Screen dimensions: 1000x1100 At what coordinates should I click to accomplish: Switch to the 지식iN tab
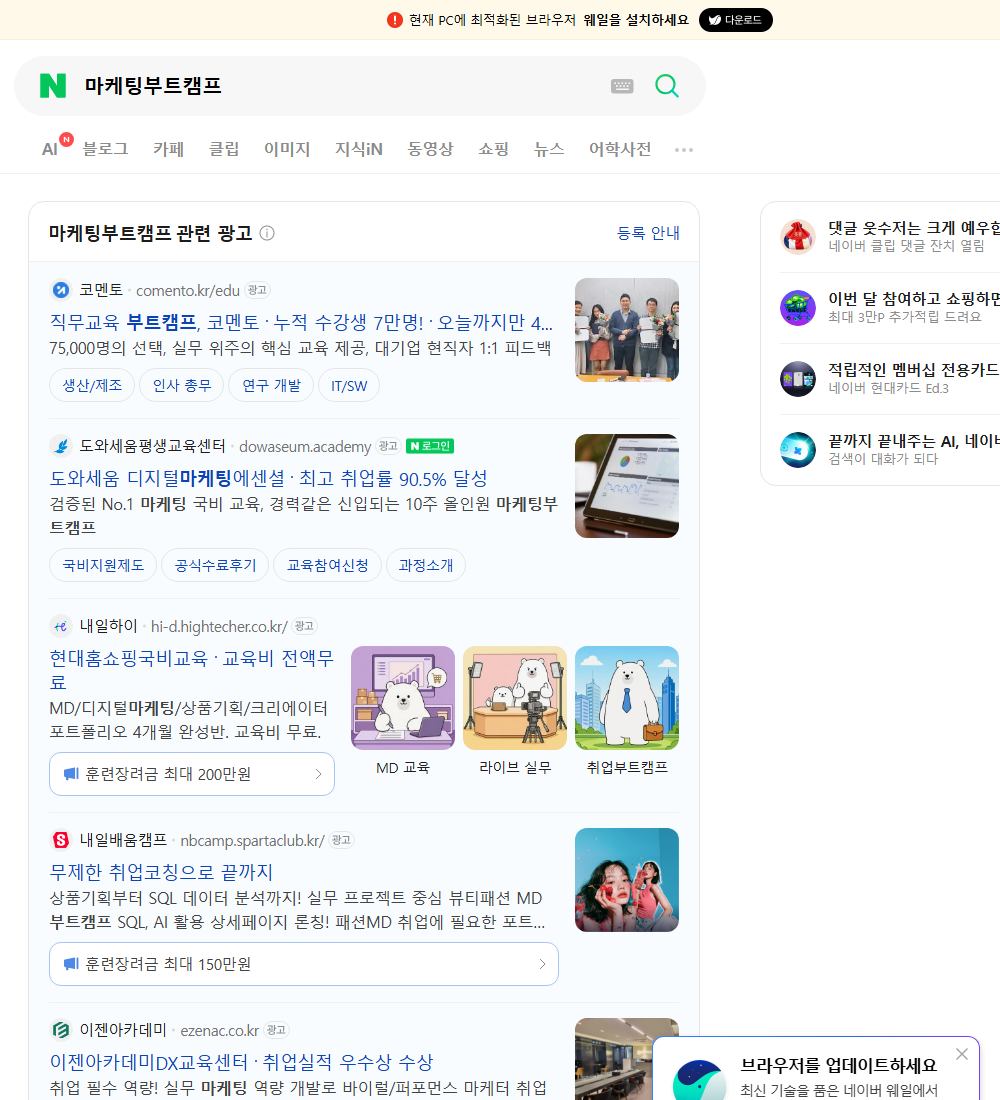point(359,149)
